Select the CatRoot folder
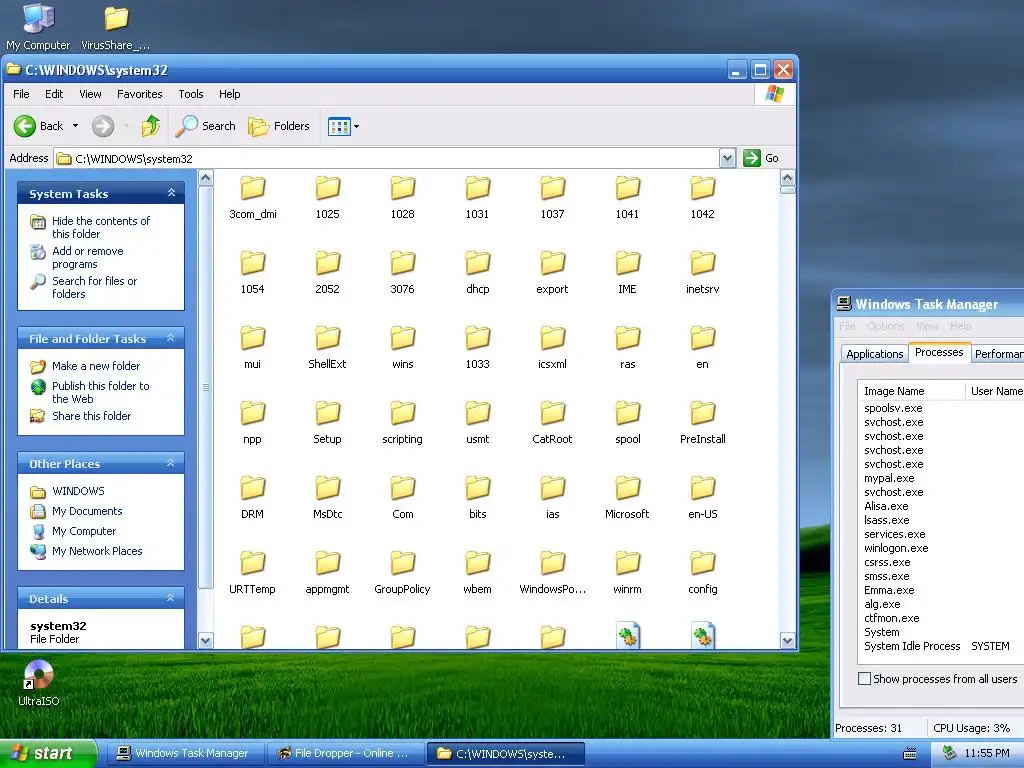The height and width of the screenshot is (768, 1024). pos(552,422)
